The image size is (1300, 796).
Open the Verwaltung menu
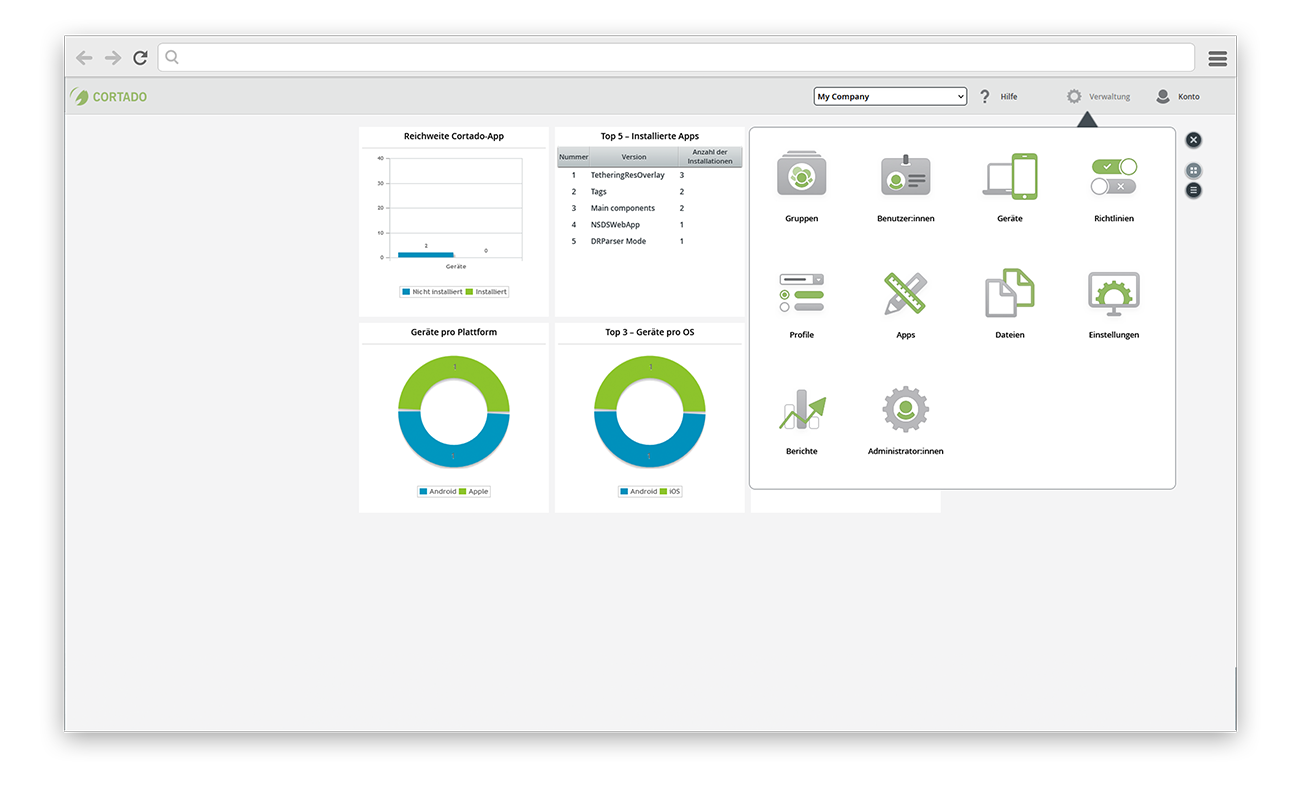pos(1097,97)
